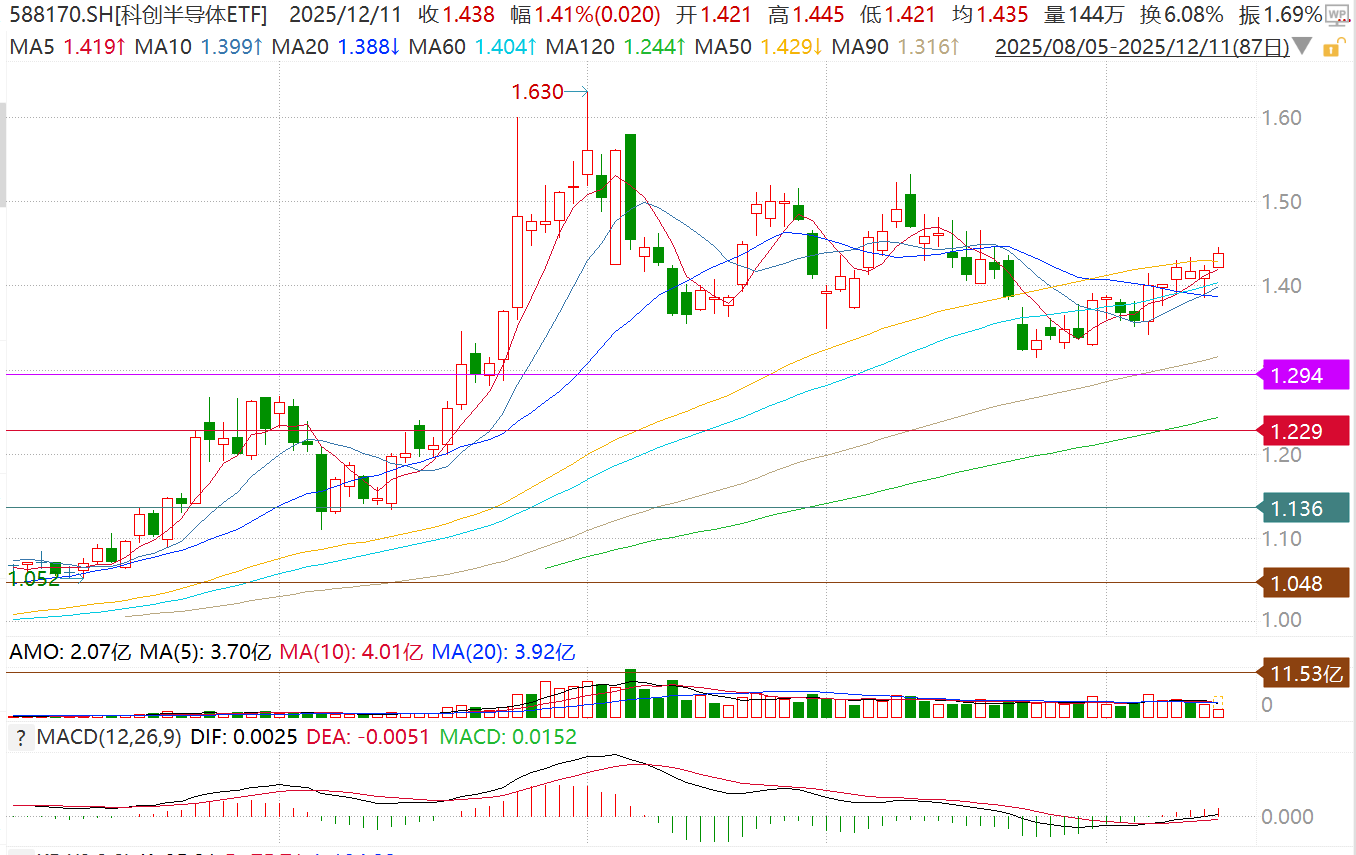Image resolution: width=1356 pixels, height=855 pixels.
Task: Click the latest candlestick on the chart
Action: pos(1218,258)
